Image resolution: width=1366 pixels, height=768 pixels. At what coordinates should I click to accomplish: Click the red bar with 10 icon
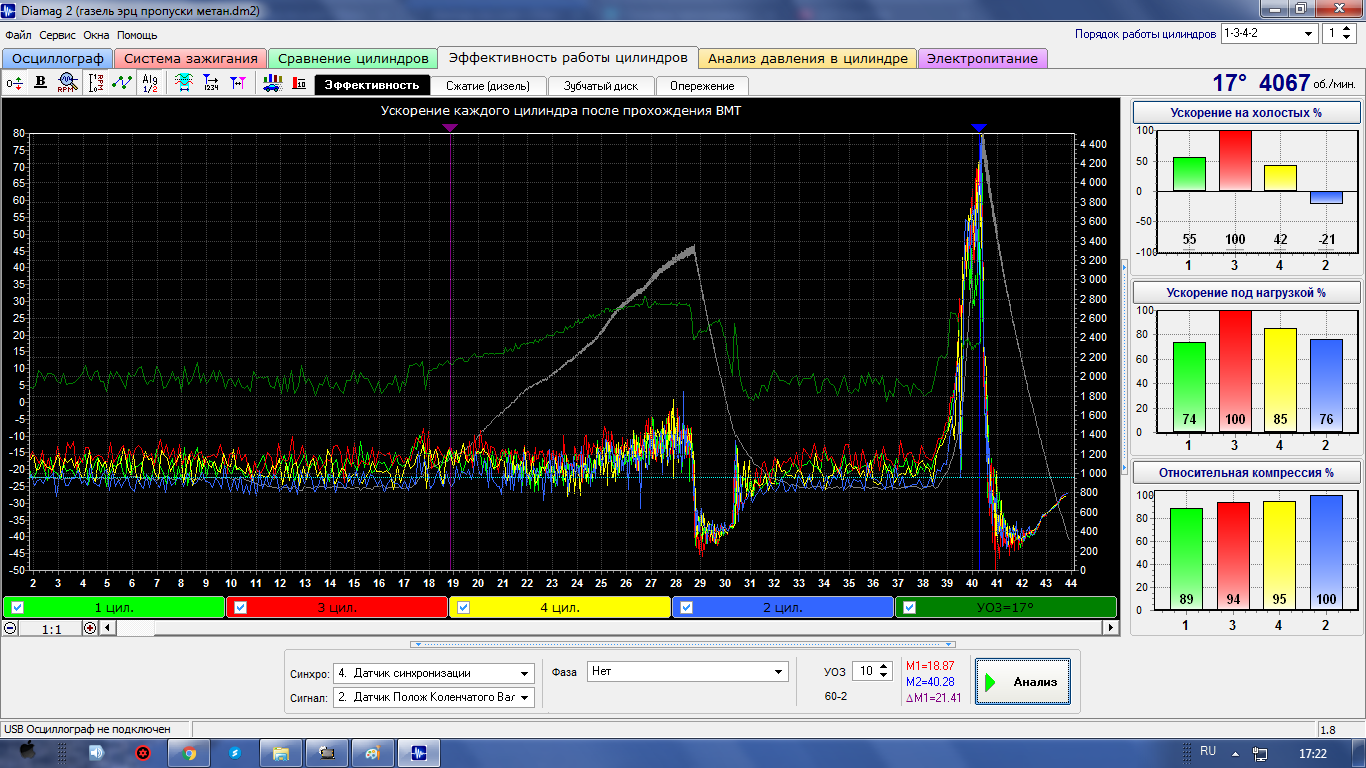pyautogui.click(x=299, y=84)
